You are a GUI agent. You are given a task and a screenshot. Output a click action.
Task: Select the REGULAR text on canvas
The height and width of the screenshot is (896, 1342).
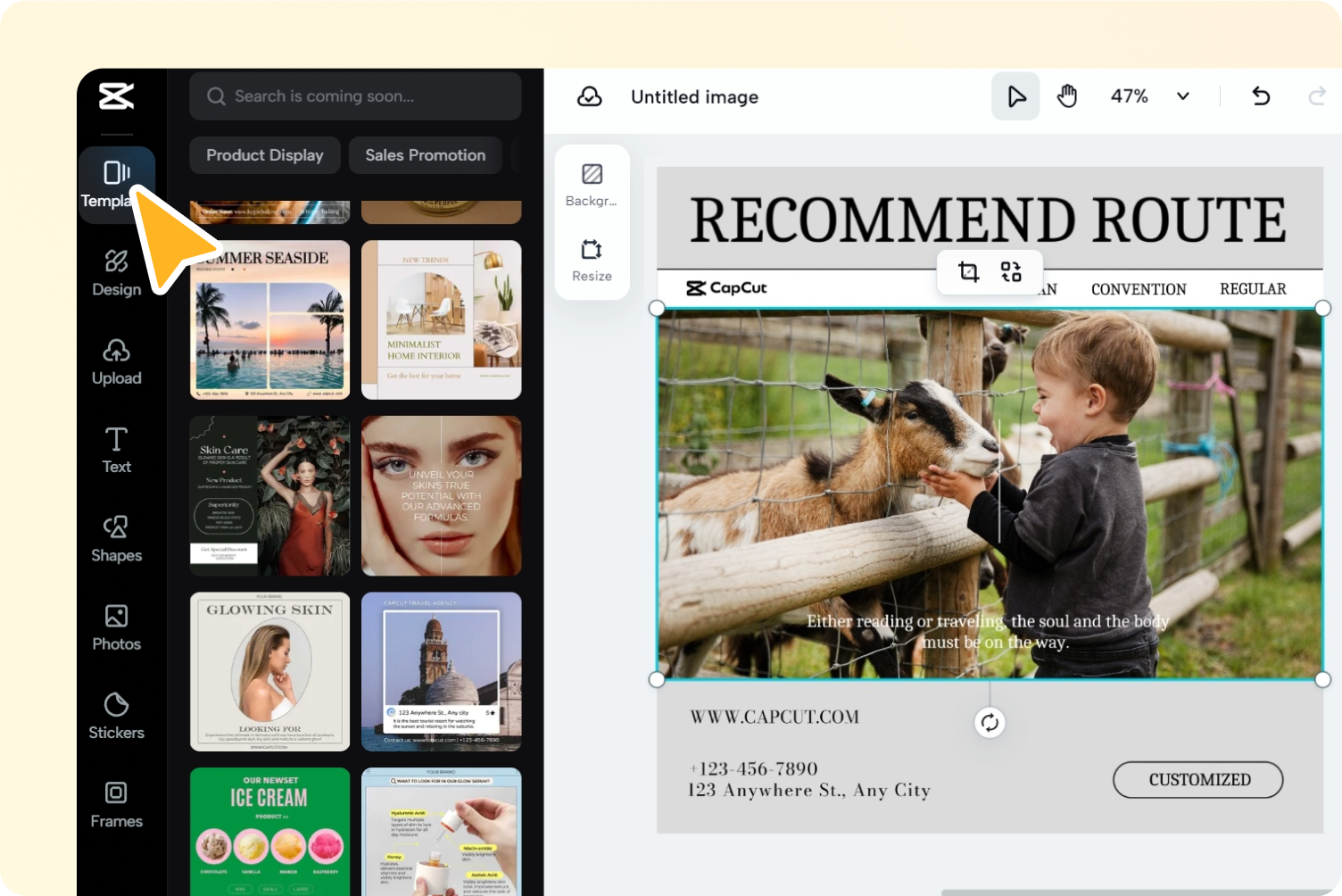(1253, 289)
